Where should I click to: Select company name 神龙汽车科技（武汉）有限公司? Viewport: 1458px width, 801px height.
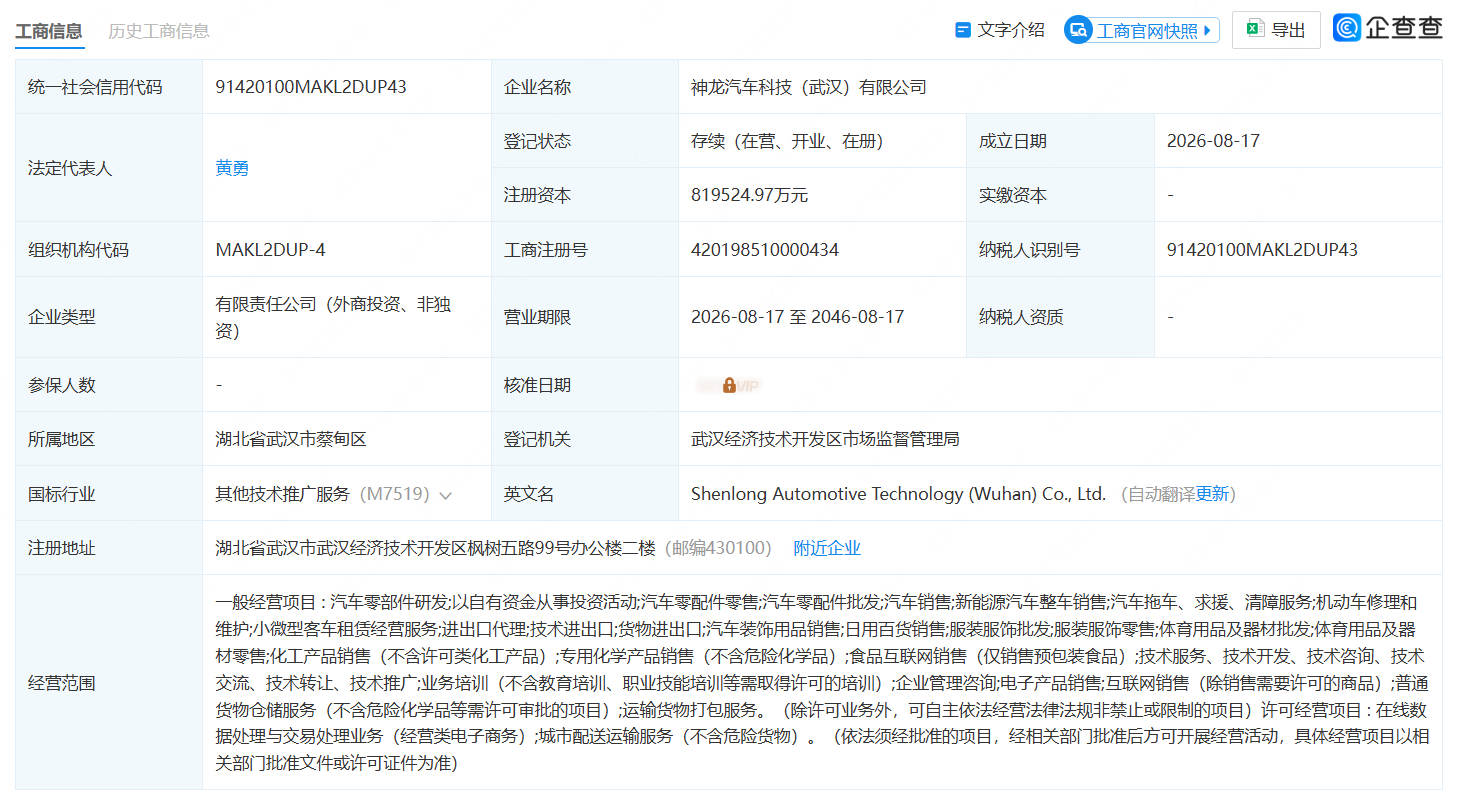(x=809, y=87)
